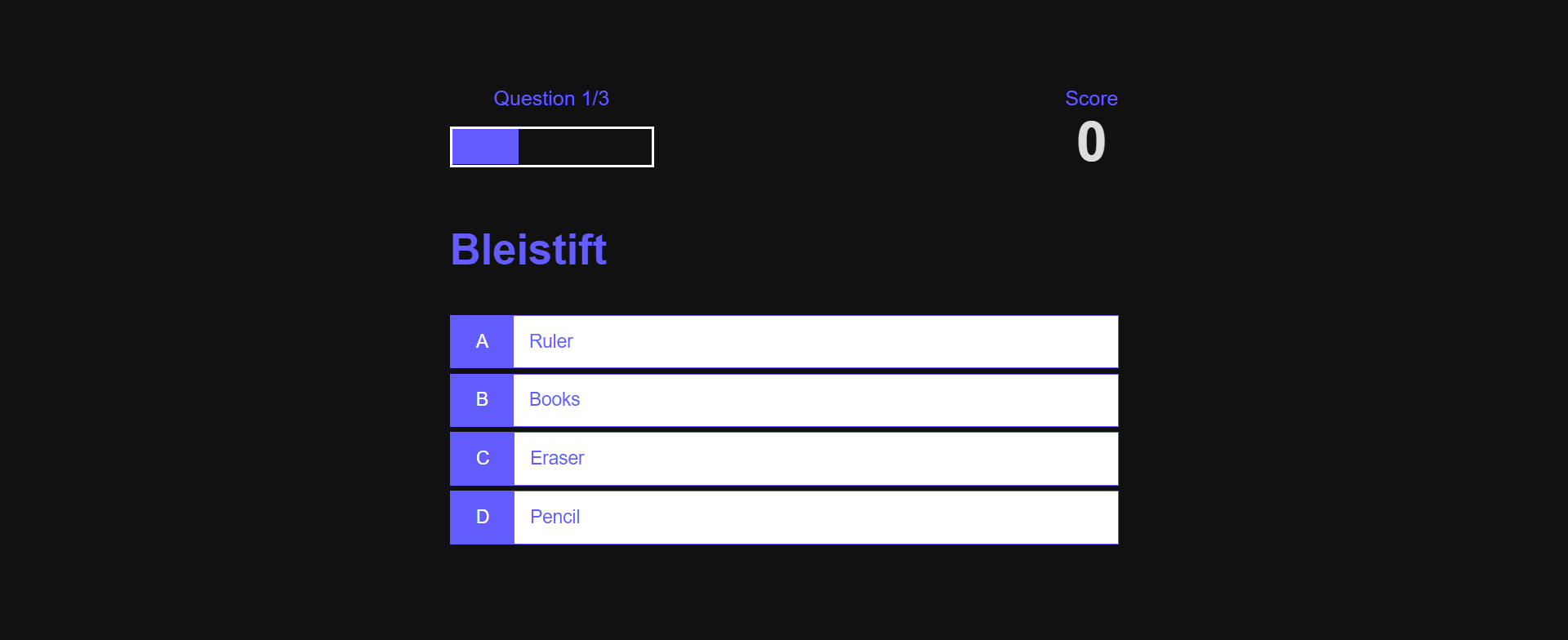
Task: Click the letter C answer badge
Action: (x=482, y=459)
